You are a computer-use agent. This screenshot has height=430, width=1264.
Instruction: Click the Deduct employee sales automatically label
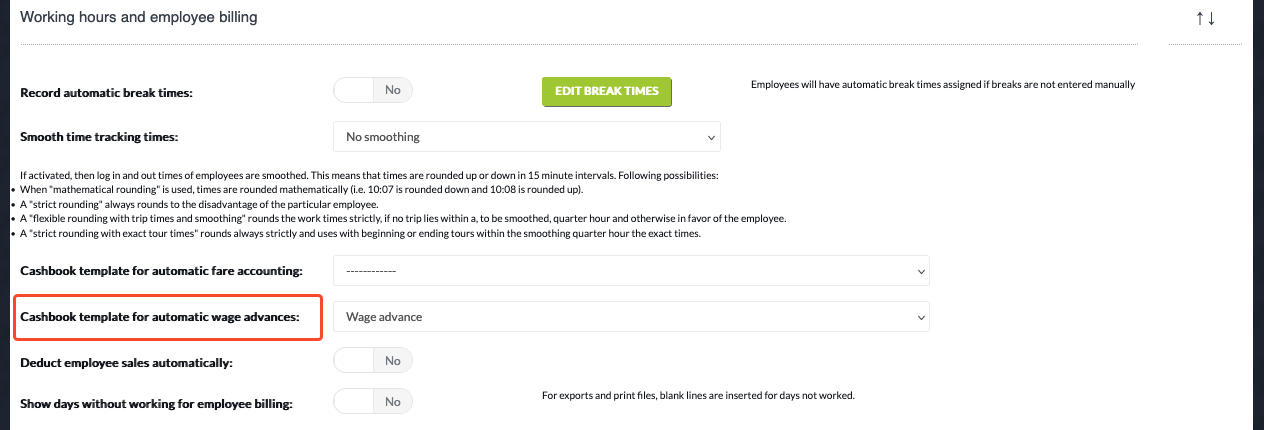tap(126, 363)
